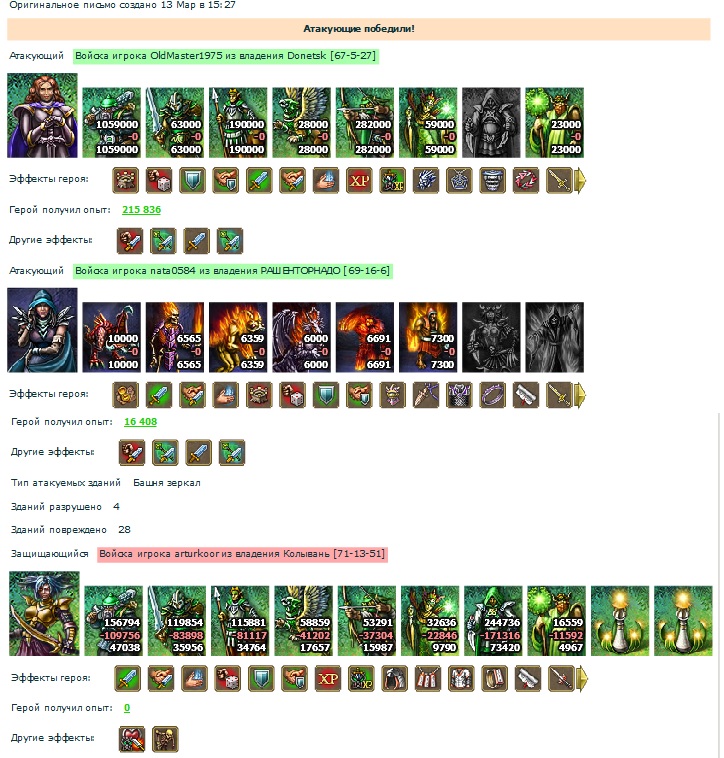Open the 16 408 hero experience link

click(141, 422)
